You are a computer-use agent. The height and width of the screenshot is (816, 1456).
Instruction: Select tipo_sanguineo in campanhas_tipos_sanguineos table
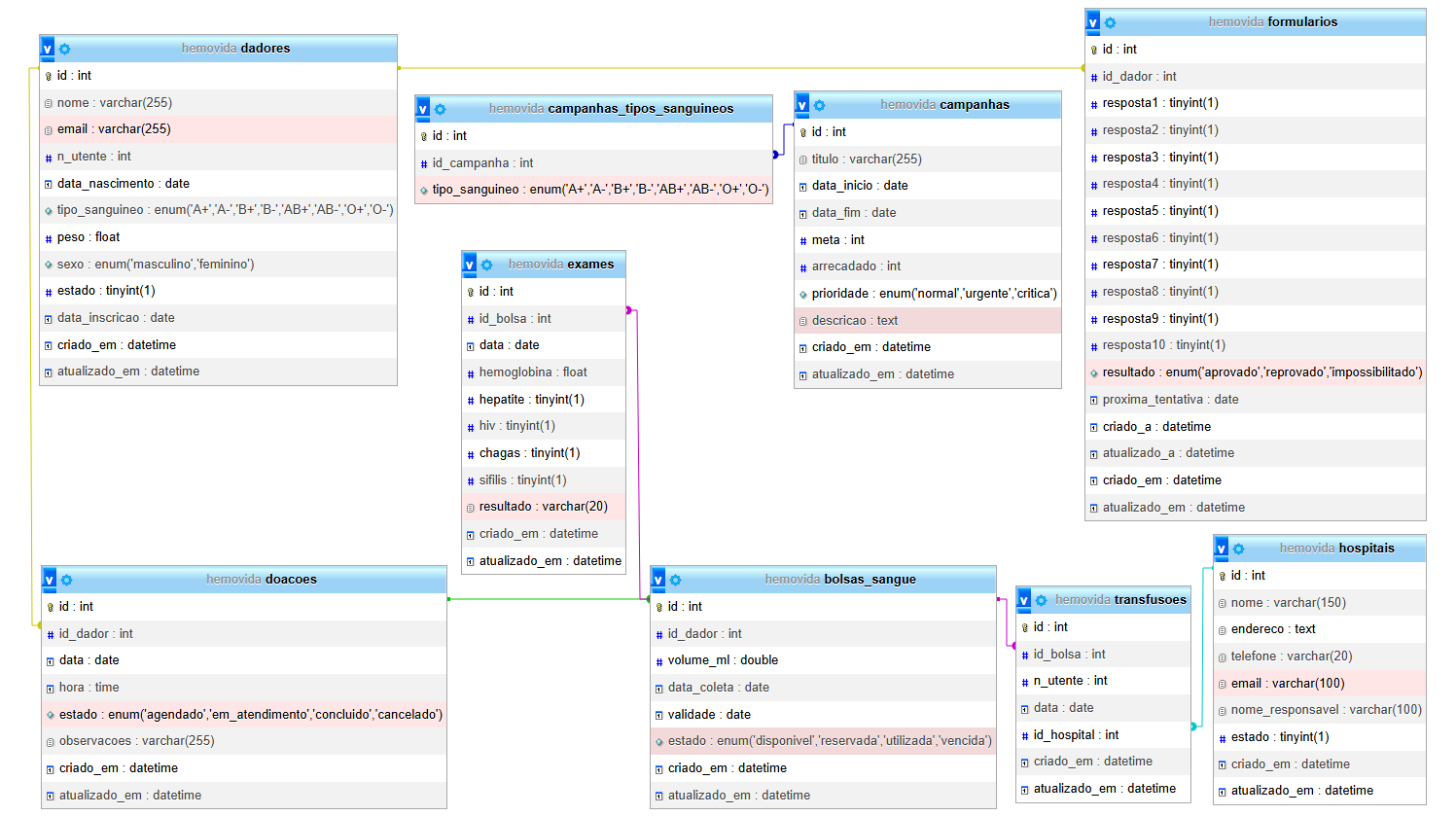pyautogui.click(x=599, y=190)
